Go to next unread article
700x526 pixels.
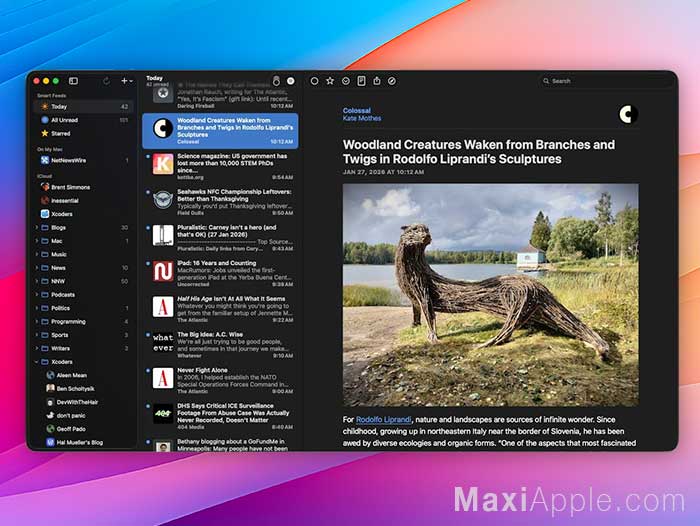346,81
